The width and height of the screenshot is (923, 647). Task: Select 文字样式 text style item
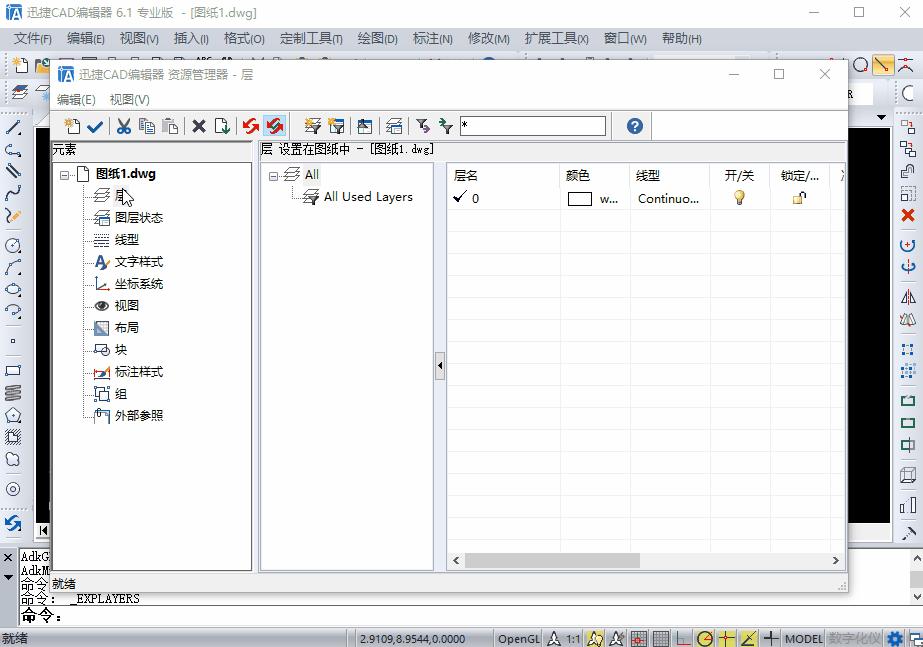(138, 262)
